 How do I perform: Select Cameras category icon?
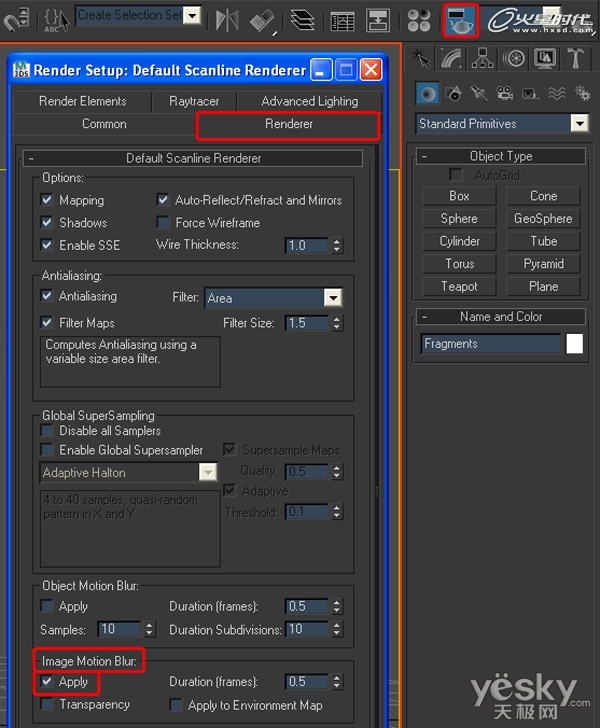[x=505, y=93]
